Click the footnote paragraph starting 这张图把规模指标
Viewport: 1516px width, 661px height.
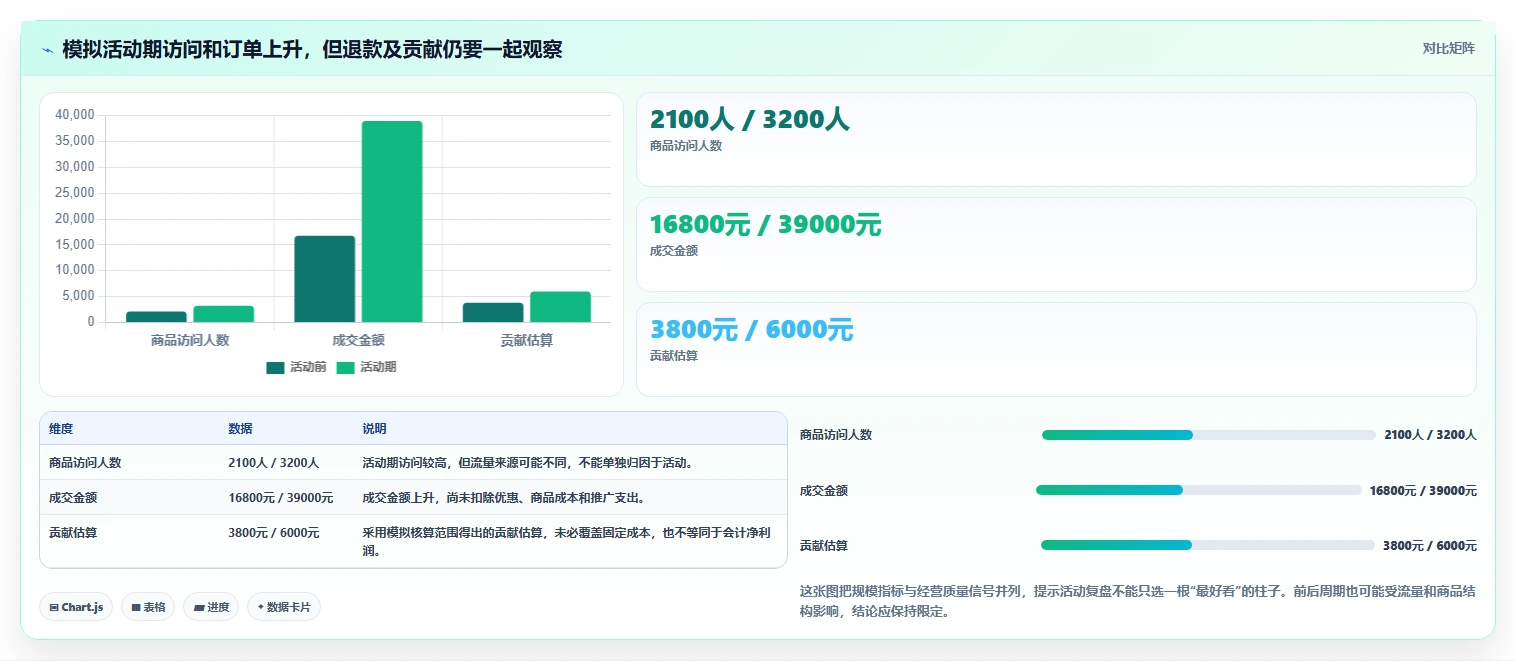coord(1138,601)
